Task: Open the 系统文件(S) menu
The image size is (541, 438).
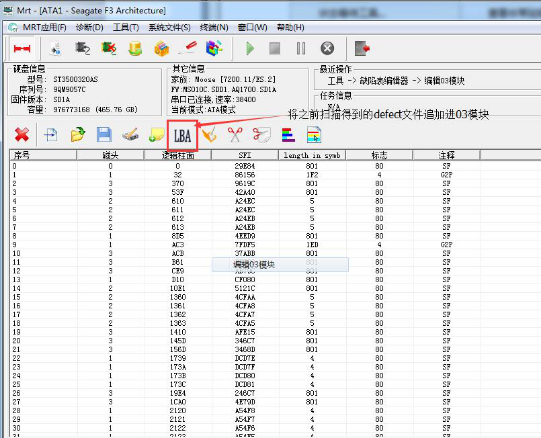Action: coord(169,27)
